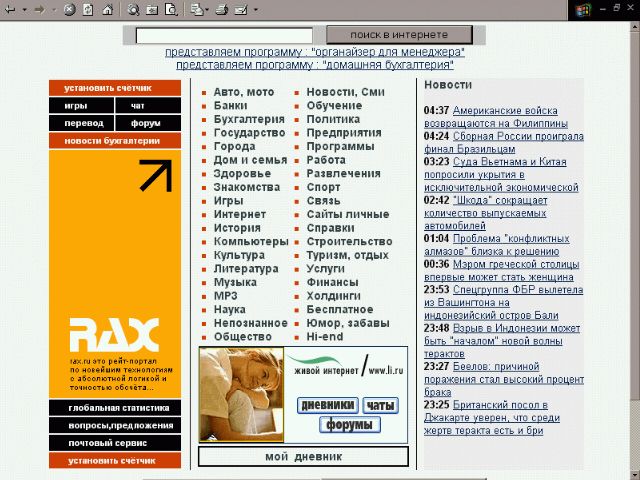The image size is (640, 480).
Task: Open the 'Туризм, отдых' category
Action: tap(347, 255)
